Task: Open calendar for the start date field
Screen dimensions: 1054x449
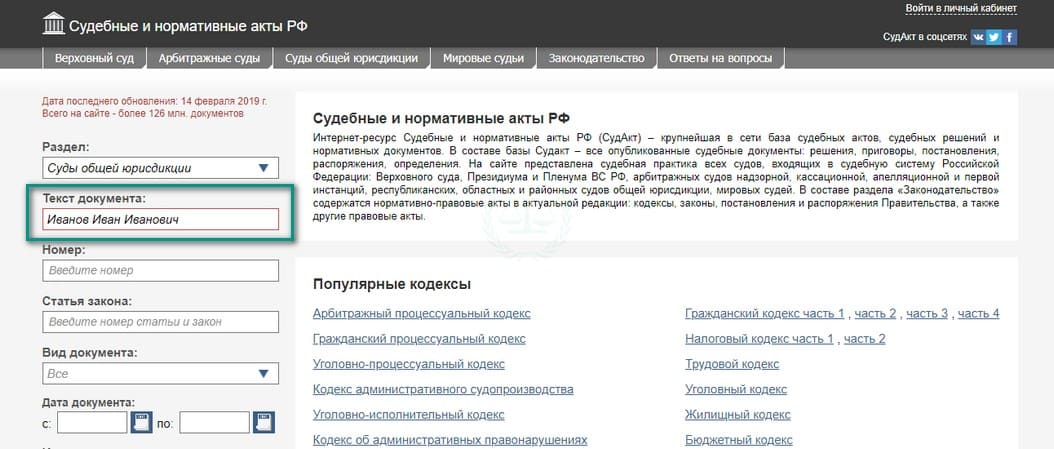Action: (142, 423)
